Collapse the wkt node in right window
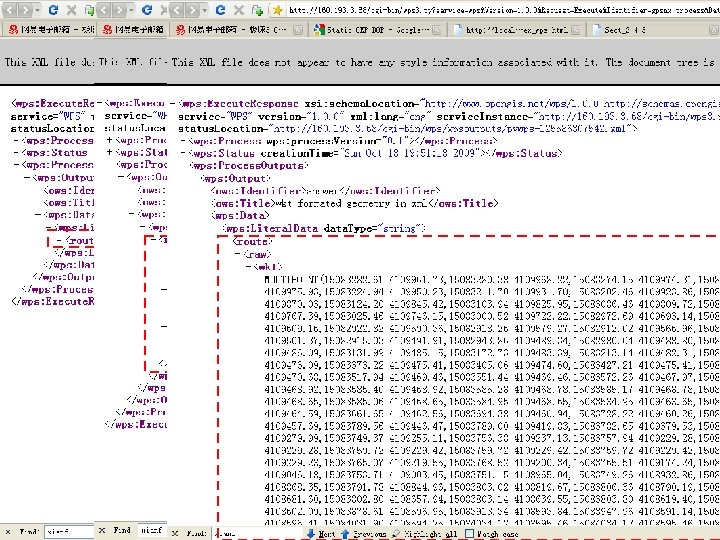The height and width of the screenshot is (540, 720). (248, 266)
